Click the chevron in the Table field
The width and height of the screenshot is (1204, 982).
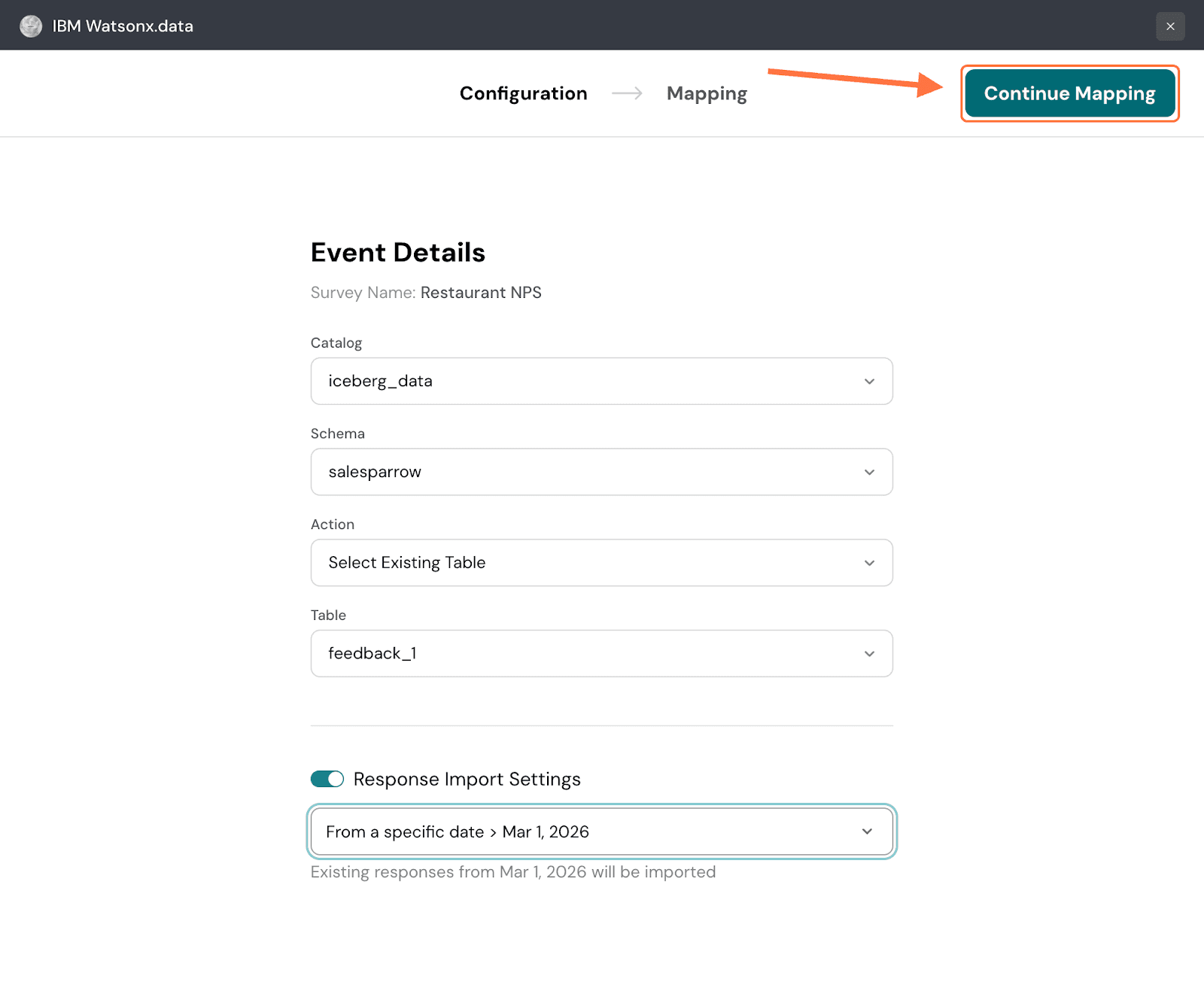point(869,654)
